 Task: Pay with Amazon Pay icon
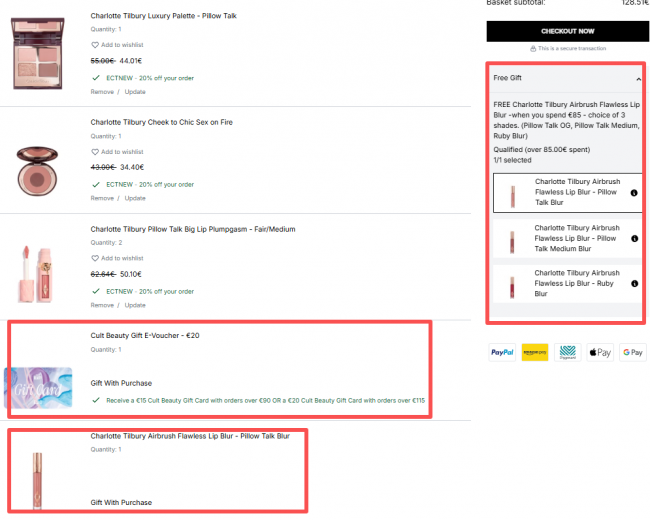(535, 352)
